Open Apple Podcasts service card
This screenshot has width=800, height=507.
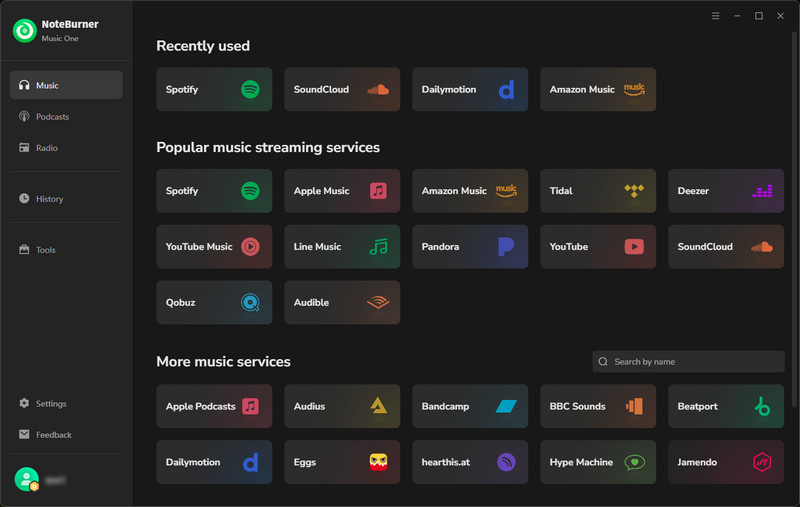click(x=214, y=406)
